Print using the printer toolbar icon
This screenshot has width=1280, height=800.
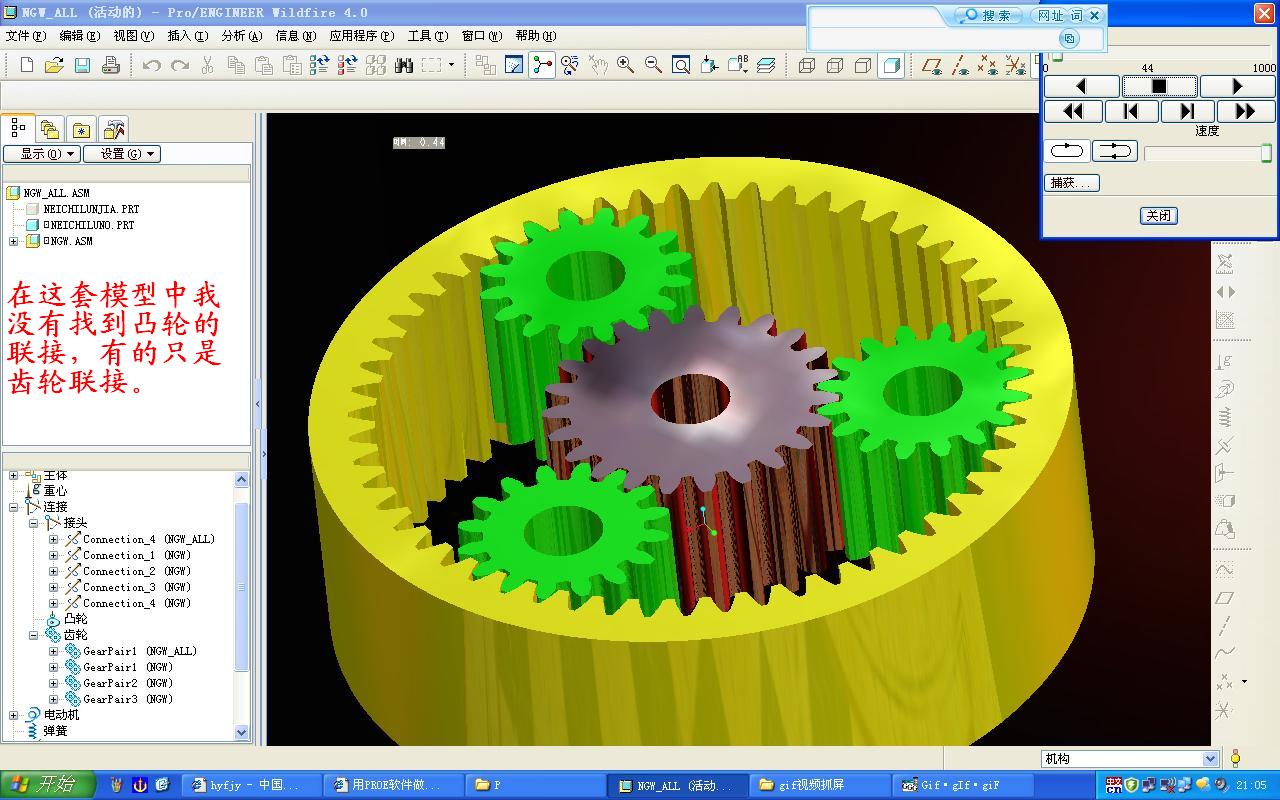(111, 65)
